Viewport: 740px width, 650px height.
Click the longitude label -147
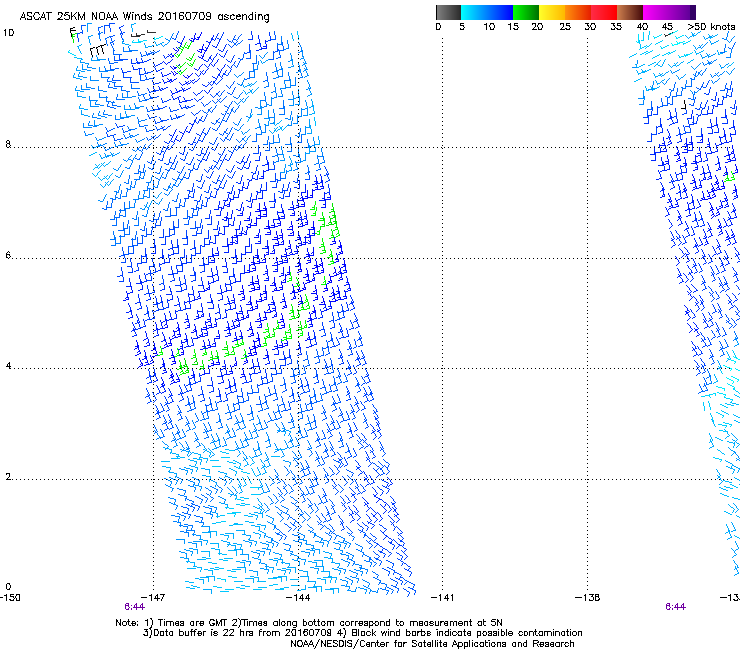click(x=153, y=598)
